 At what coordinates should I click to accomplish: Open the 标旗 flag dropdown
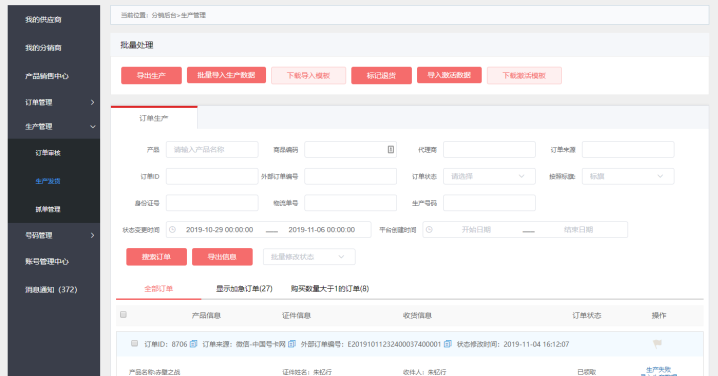(628, 176)
